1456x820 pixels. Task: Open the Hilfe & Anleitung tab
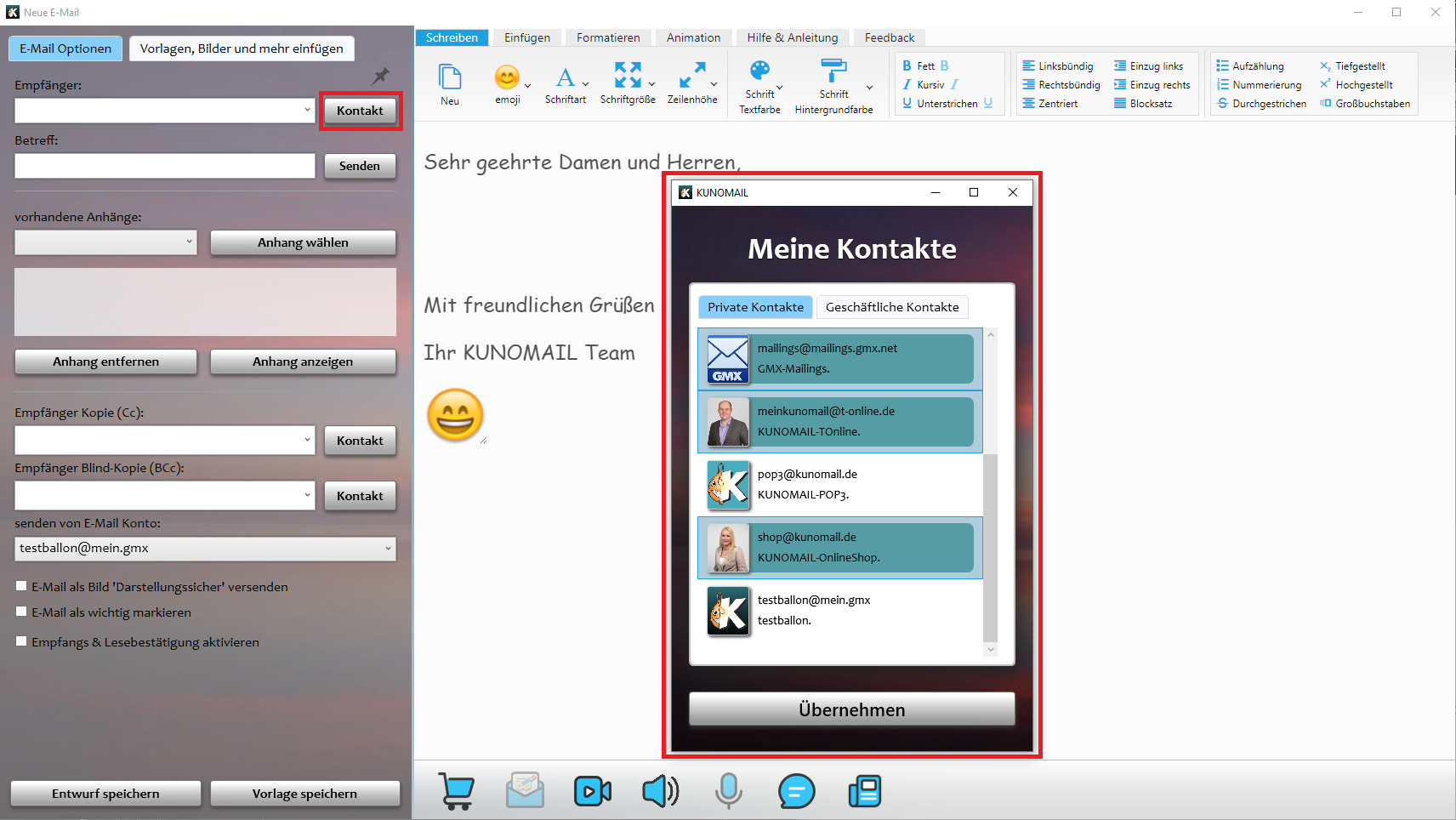click(x=793, y=37)
